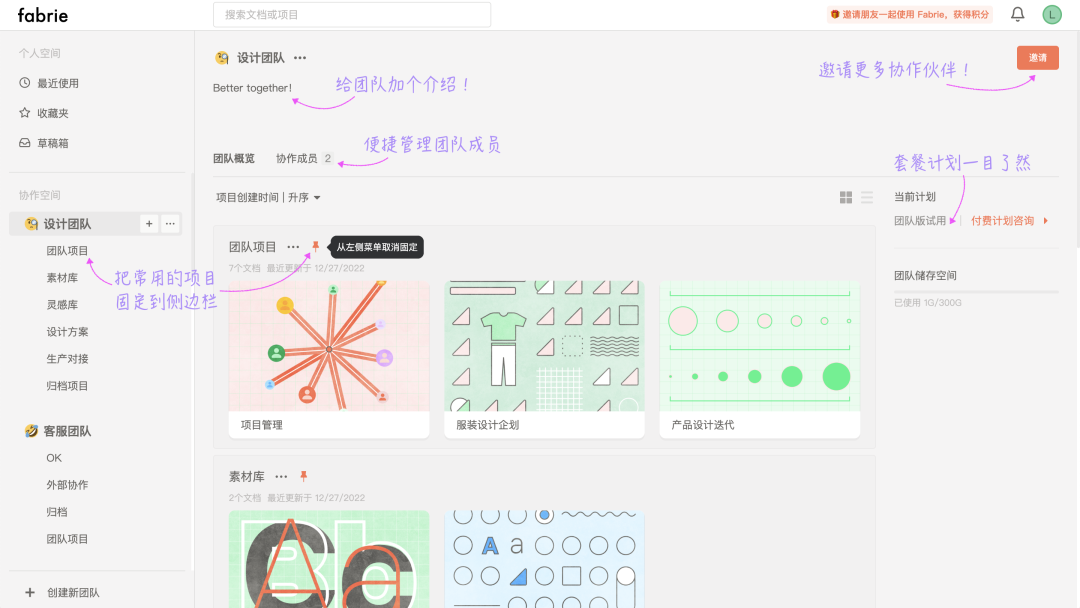The height and width of the screenshot is (608, 1080).
Task: Open the typography Ba thumbnail in 素材库
Action: click(329, 559)
